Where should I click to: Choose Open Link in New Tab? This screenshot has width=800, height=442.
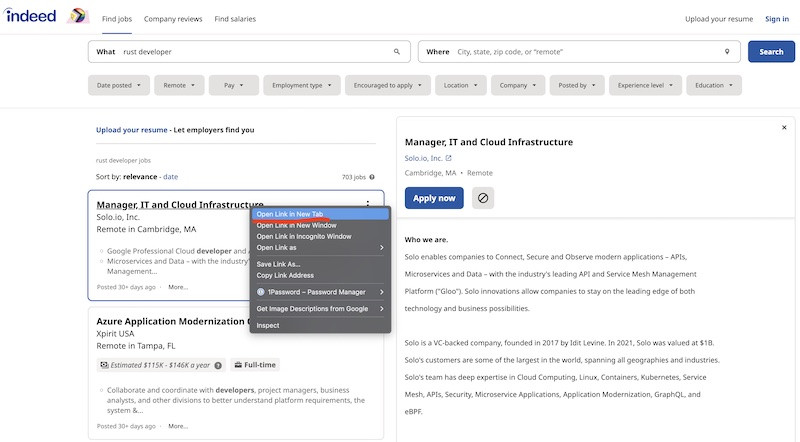[320, 214]
